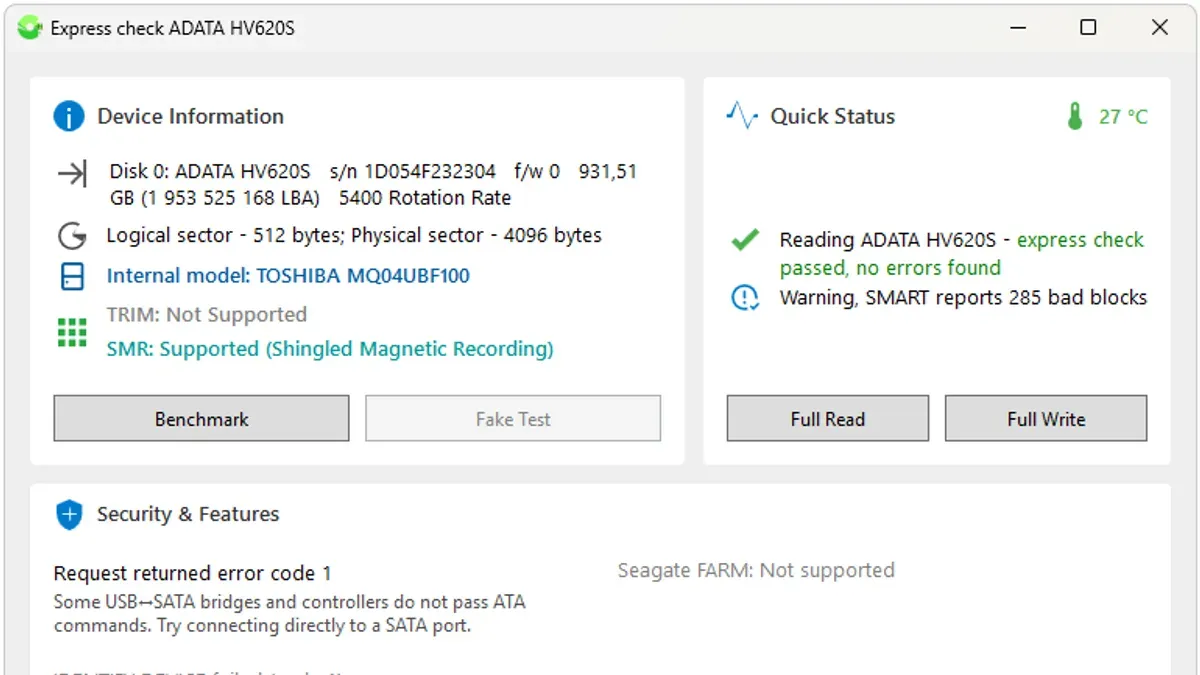Click 'Express check ADATA HV620S' window title
Image resolution: width=1200 pixels, height=675 pixels.
pos(172,28)
